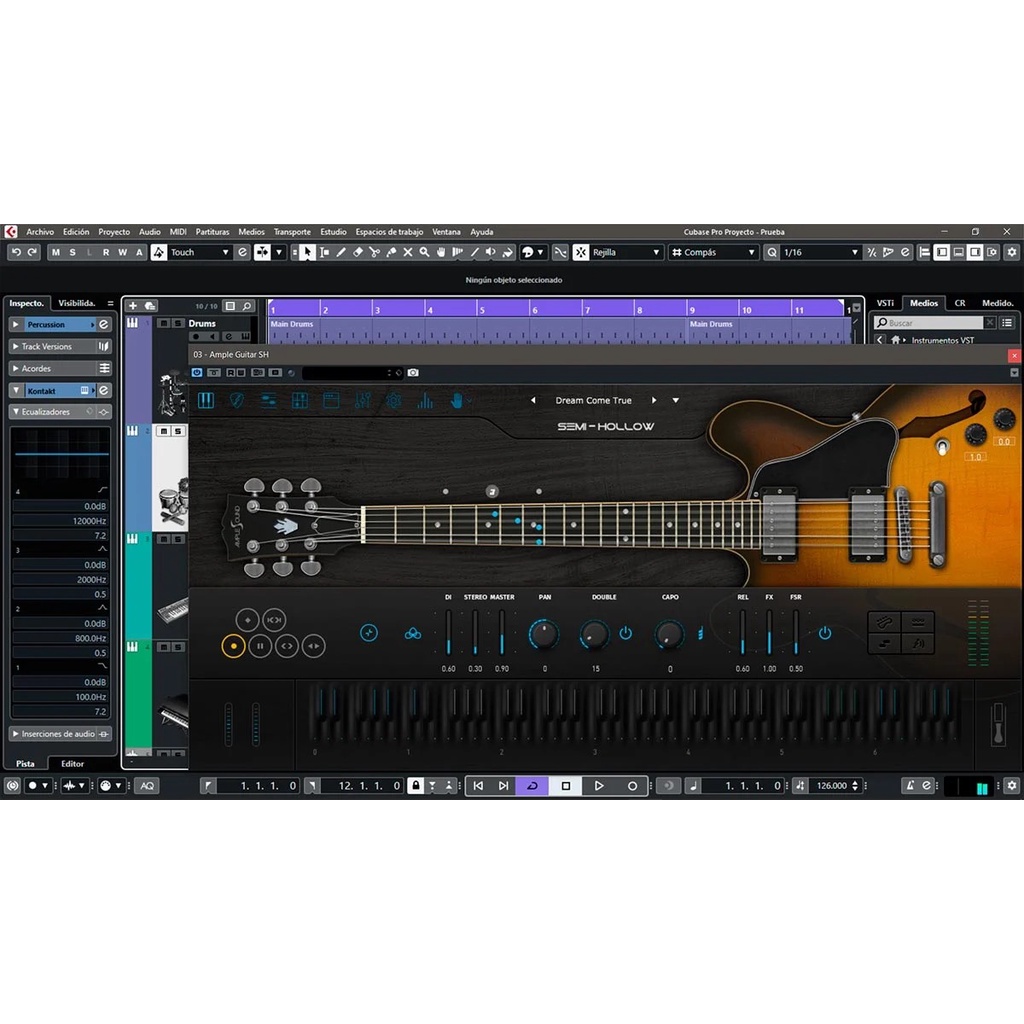Viewport: 1024px width, 1024px height.
Task: Click Record in transport bar
Action: tap(632, 786)
